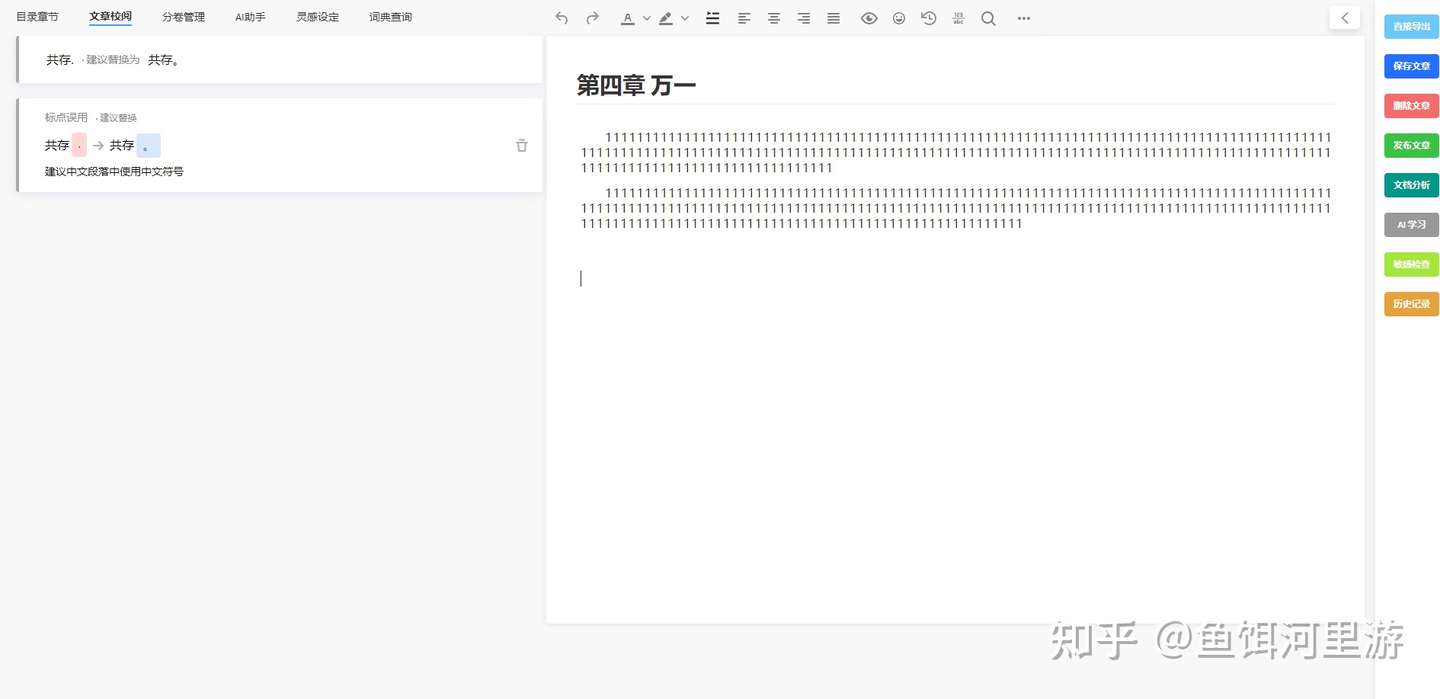The height and width of the screenshot is (699, 1440).
Task: Switch to the 目录章节 tab
Action: (36, 16)
